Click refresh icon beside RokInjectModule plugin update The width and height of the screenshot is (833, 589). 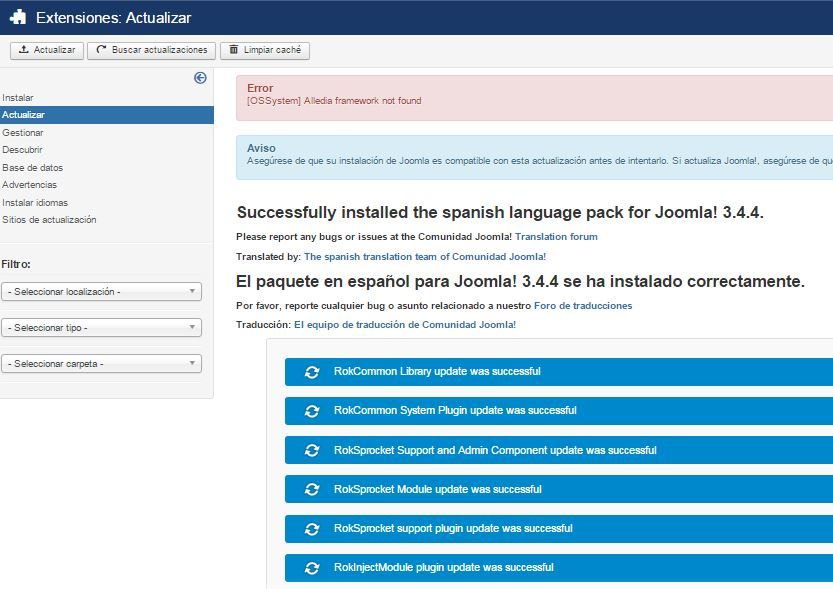[312, 568]
